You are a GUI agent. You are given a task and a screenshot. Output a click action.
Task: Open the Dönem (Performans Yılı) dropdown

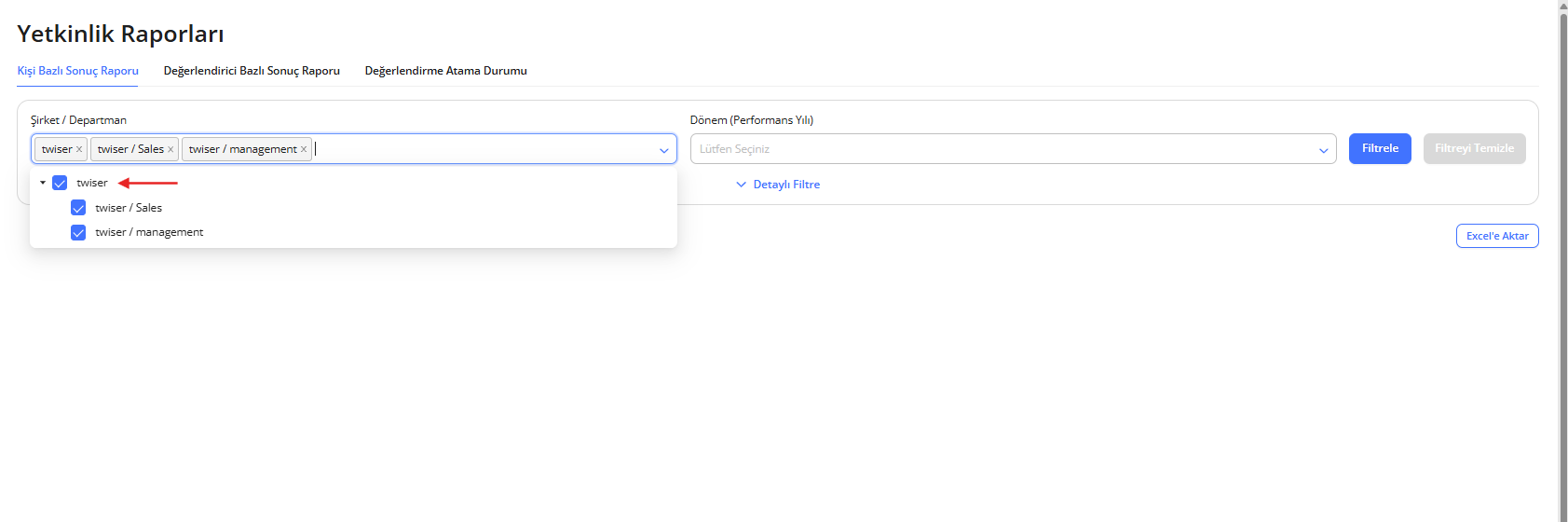[1013, 149]
